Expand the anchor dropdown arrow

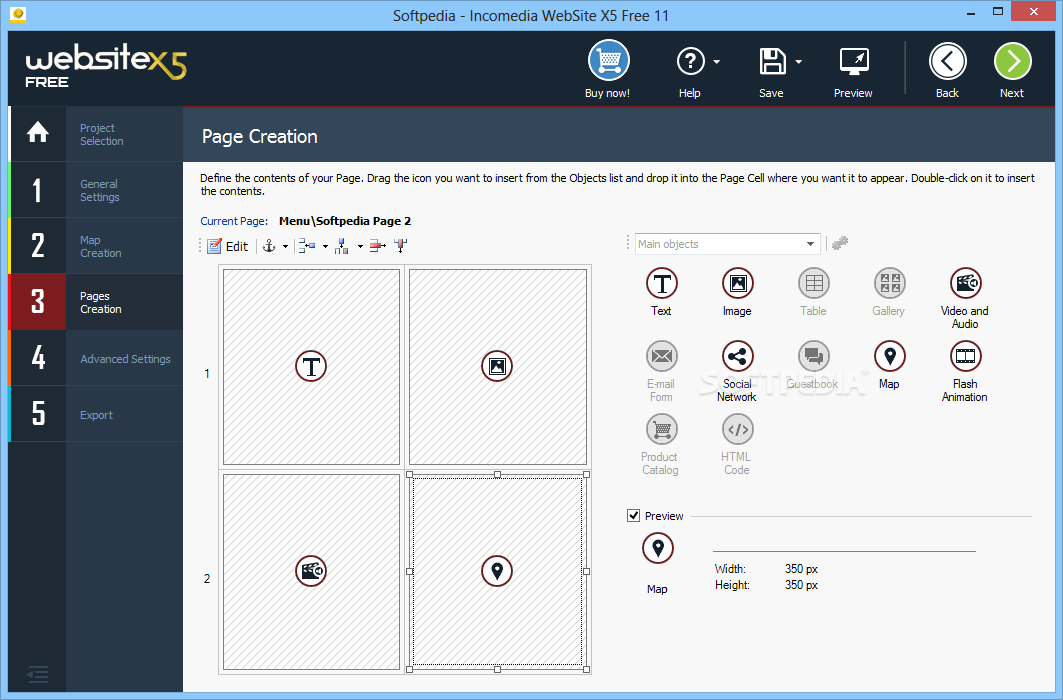point(285,247)
